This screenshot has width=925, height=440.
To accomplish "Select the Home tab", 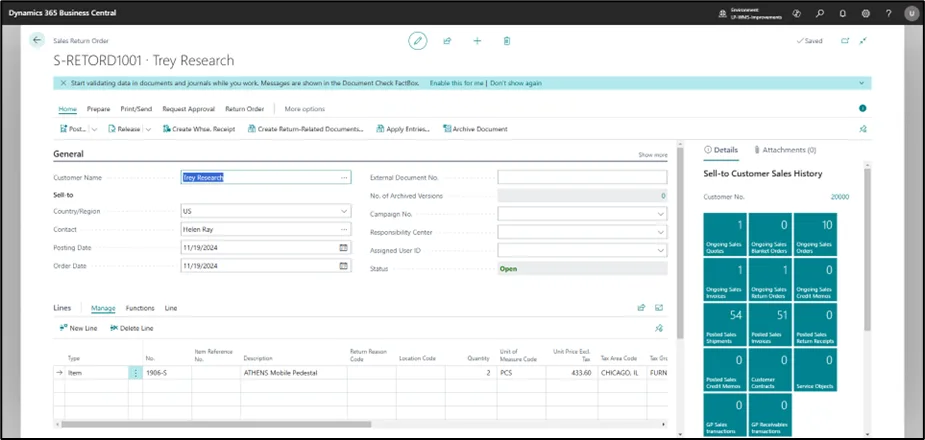I will tap(68, 109).
